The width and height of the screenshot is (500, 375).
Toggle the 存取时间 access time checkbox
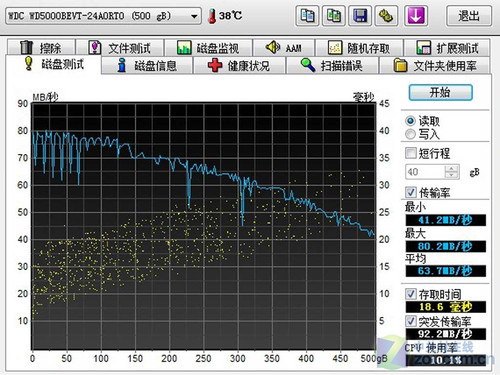(411, 294)
